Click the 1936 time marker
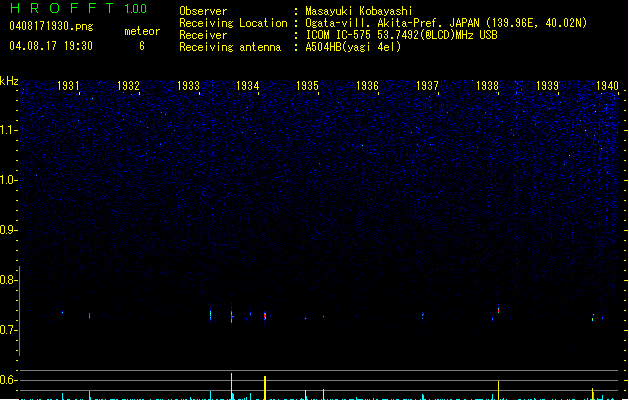 click(367, 86)
